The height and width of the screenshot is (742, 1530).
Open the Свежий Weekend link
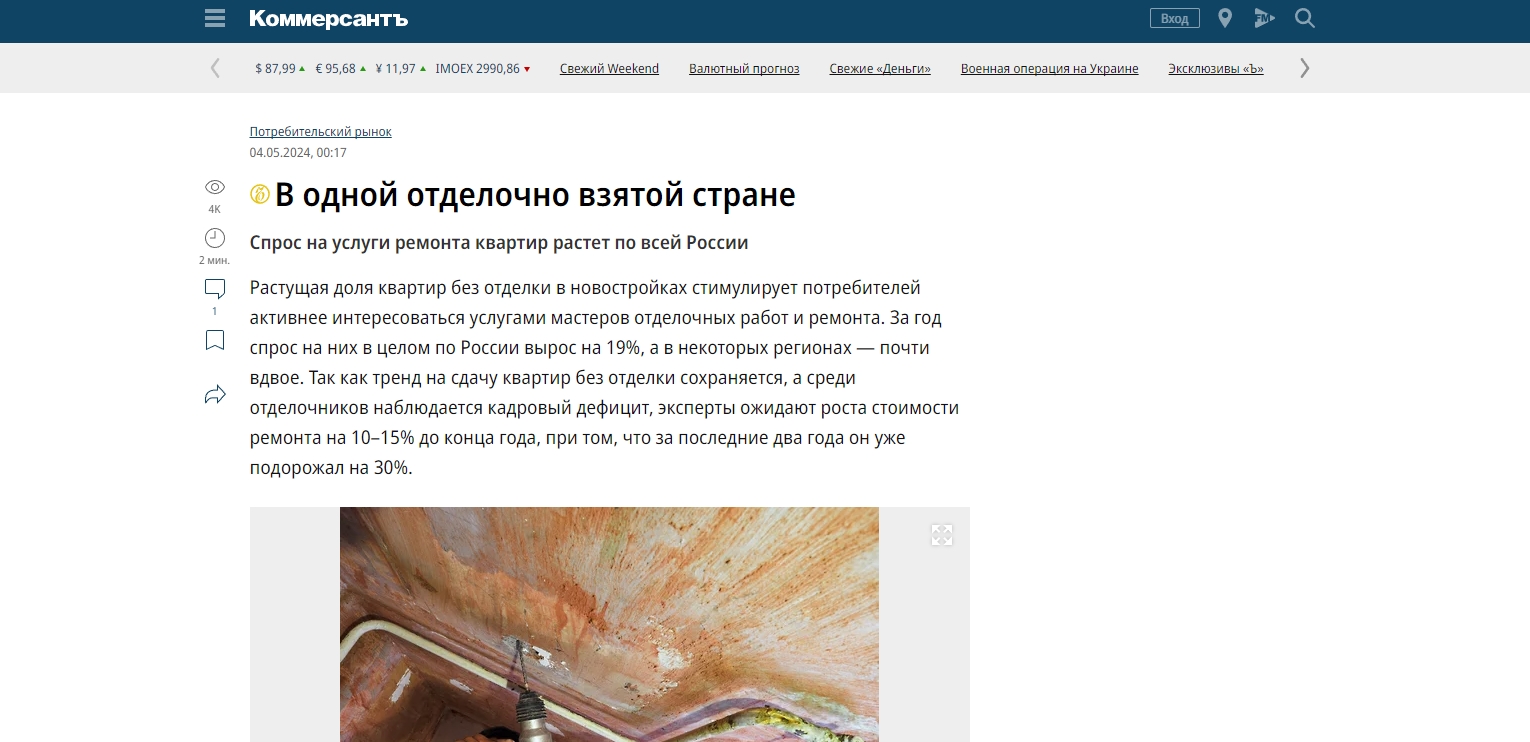(609, 68)
